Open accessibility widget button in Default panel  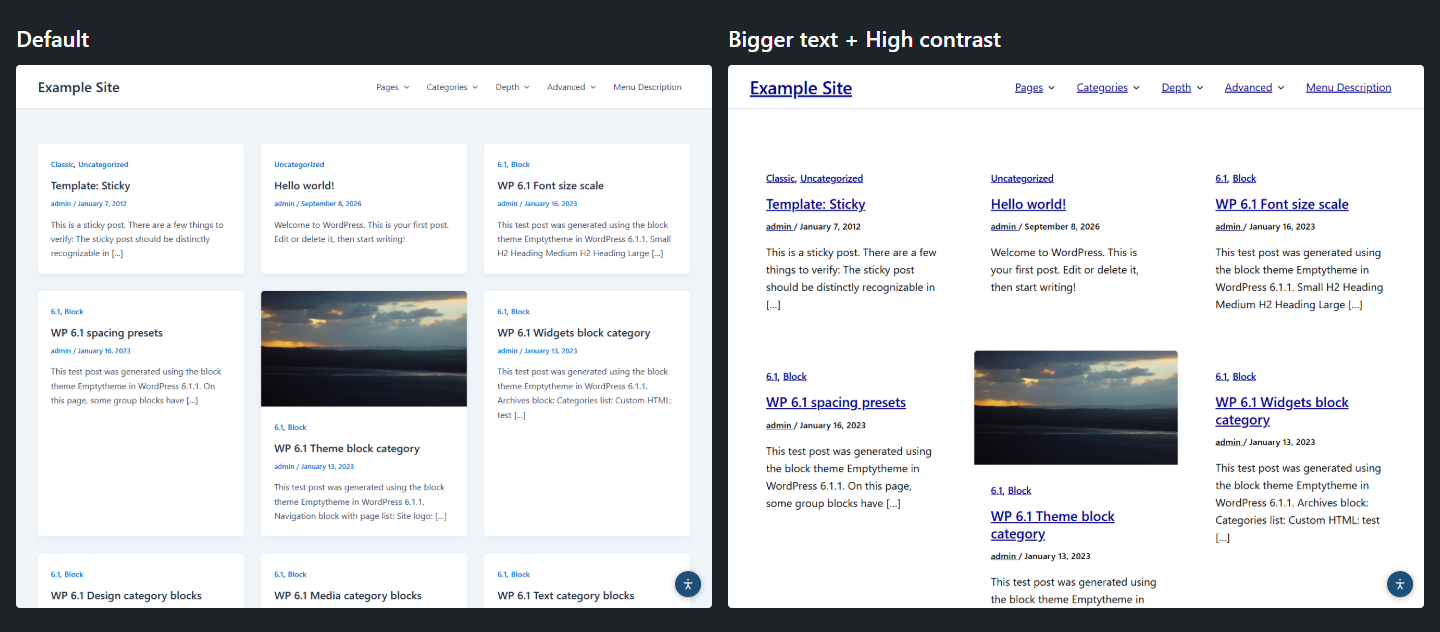point(688,584)
